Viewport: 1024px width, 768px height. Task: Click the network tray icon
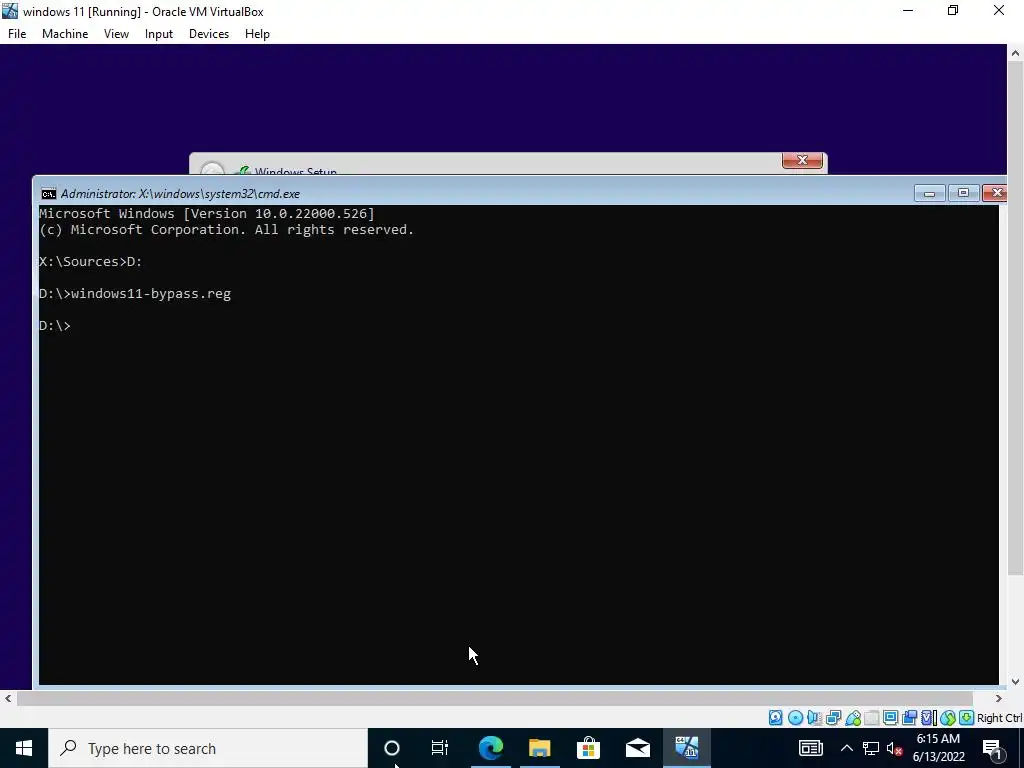click(871, 748)
